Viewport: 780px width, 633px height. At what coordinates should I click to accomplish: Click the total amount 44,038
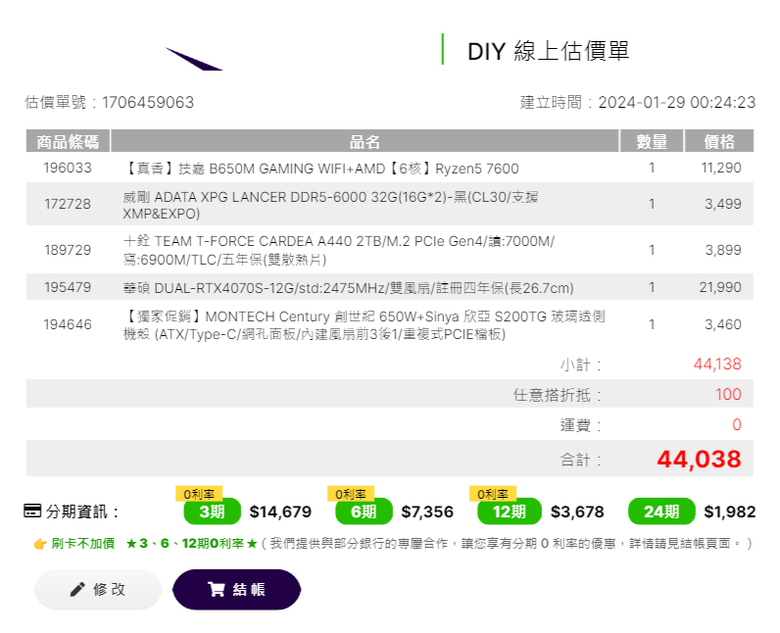[x=699, y=459]
